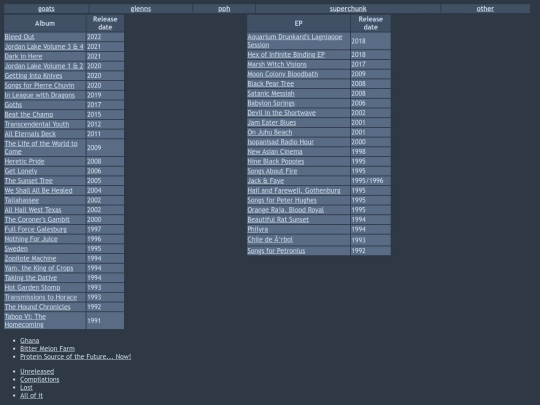Open Protein Source of the Future... Now!
Screen dimensions: 540x405
[75, 356]
